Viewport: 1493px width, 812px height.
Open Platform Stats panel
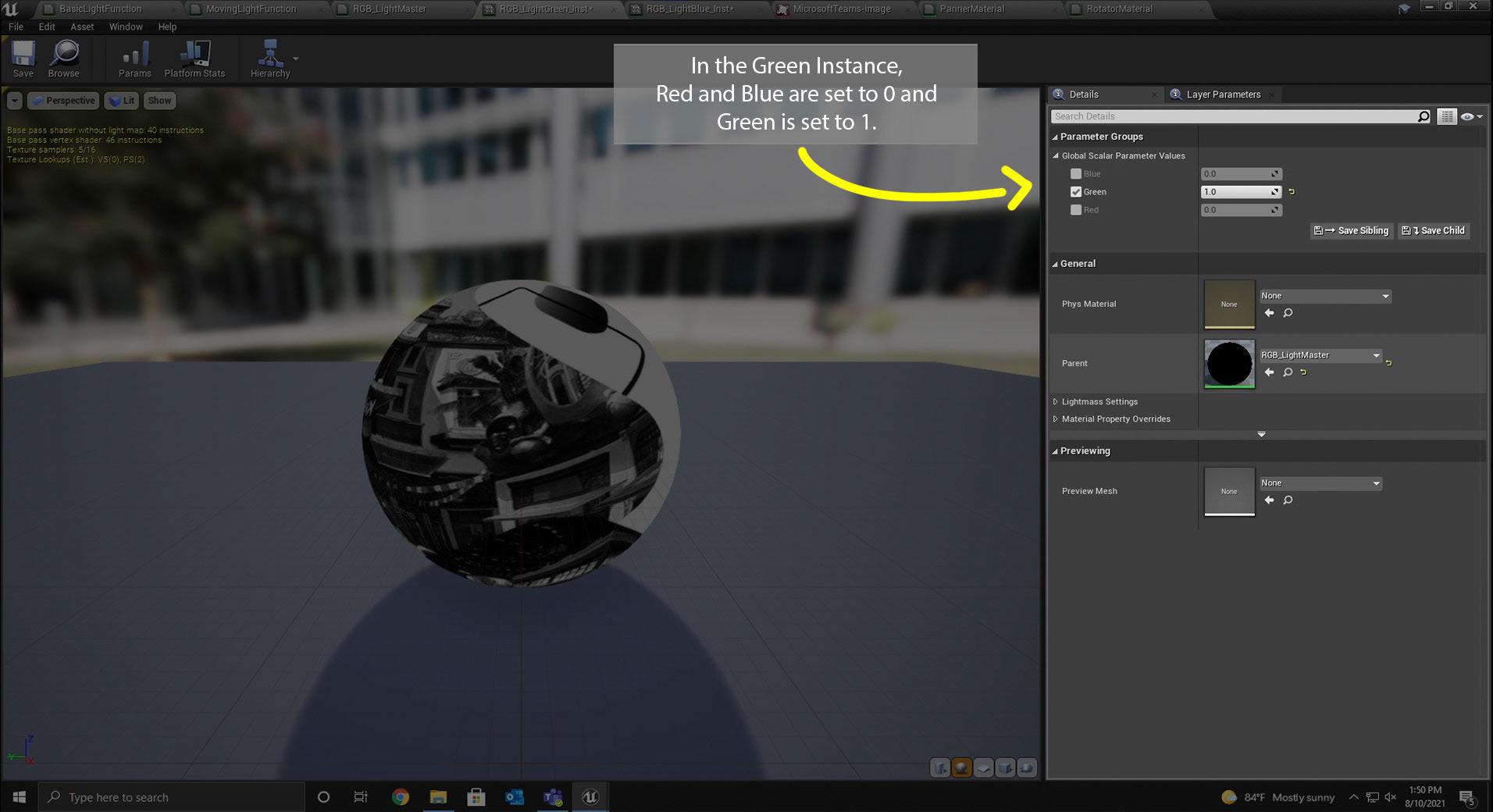[194, 59]
